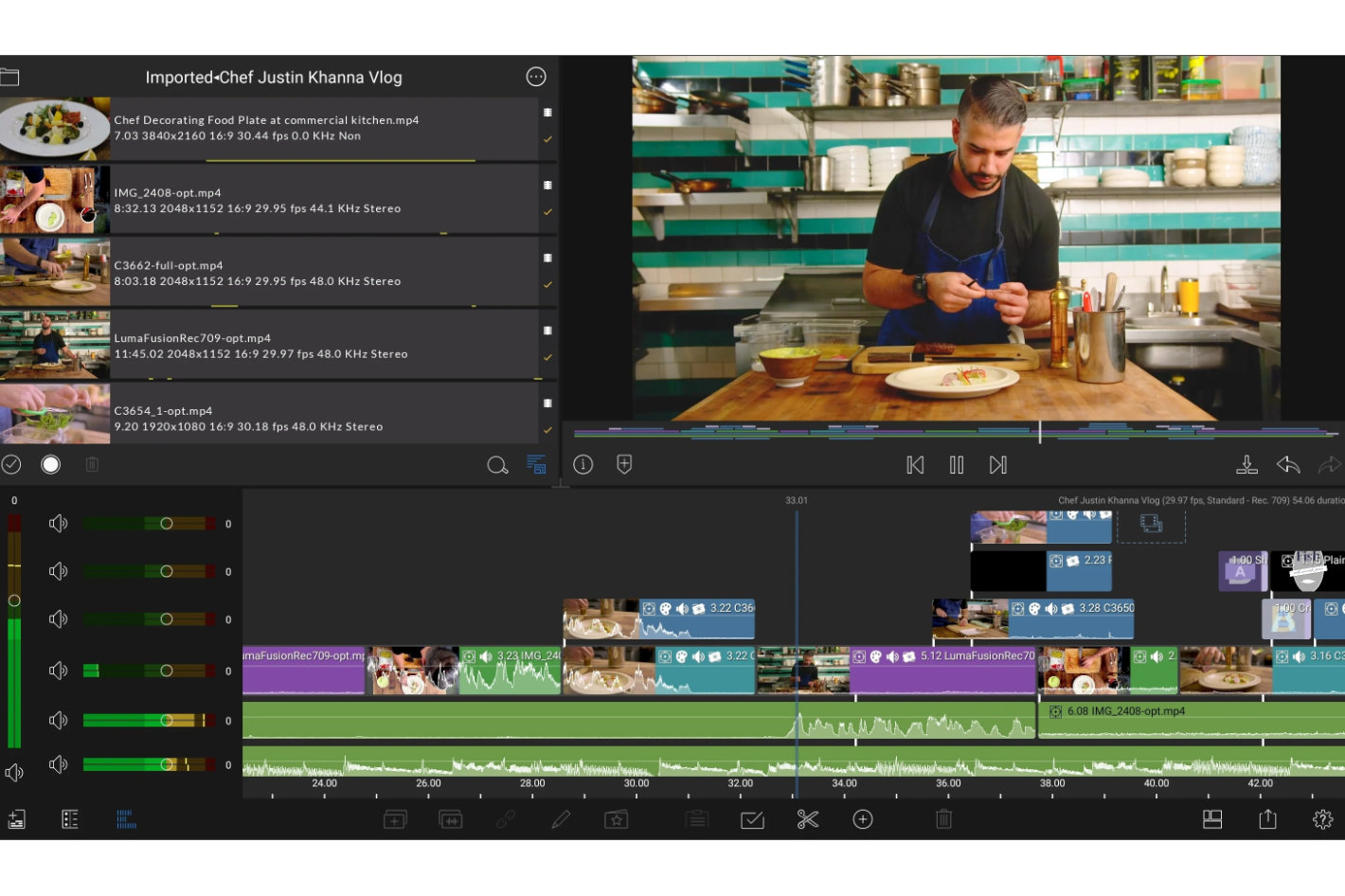This screenshot has width=1345, height=896.
Task: Open the blue library sort options icon
Action: [536, 464]
